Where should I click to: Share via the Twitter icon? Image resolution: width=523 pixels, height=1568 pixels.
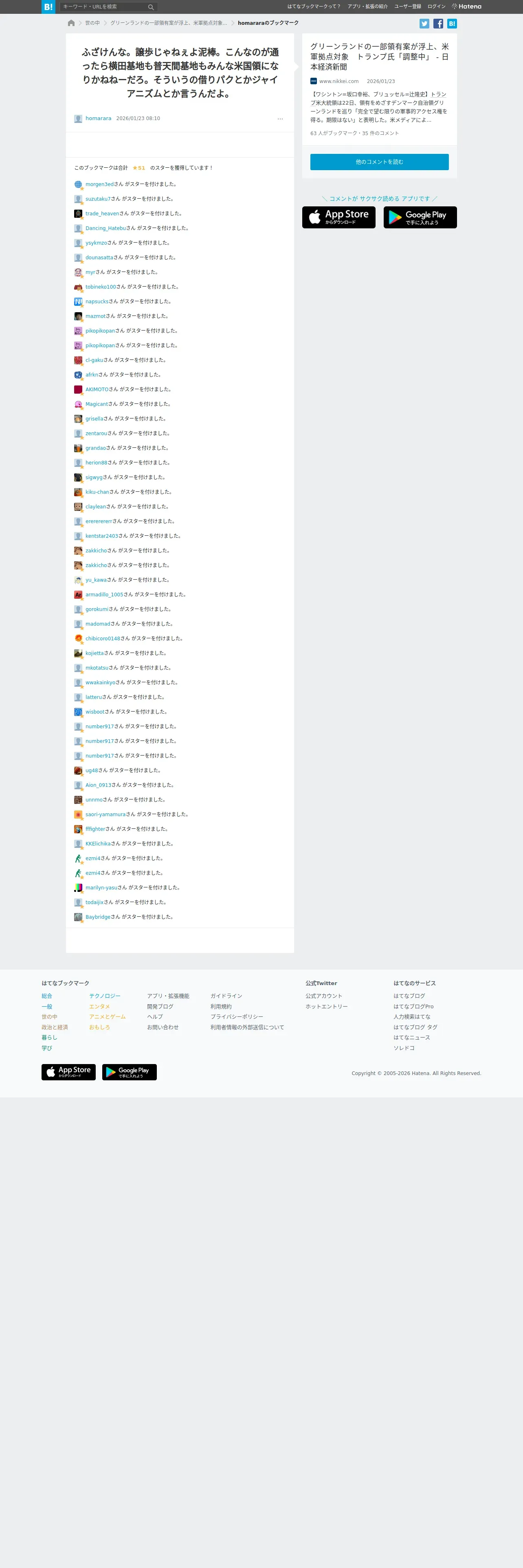point(424,24)
